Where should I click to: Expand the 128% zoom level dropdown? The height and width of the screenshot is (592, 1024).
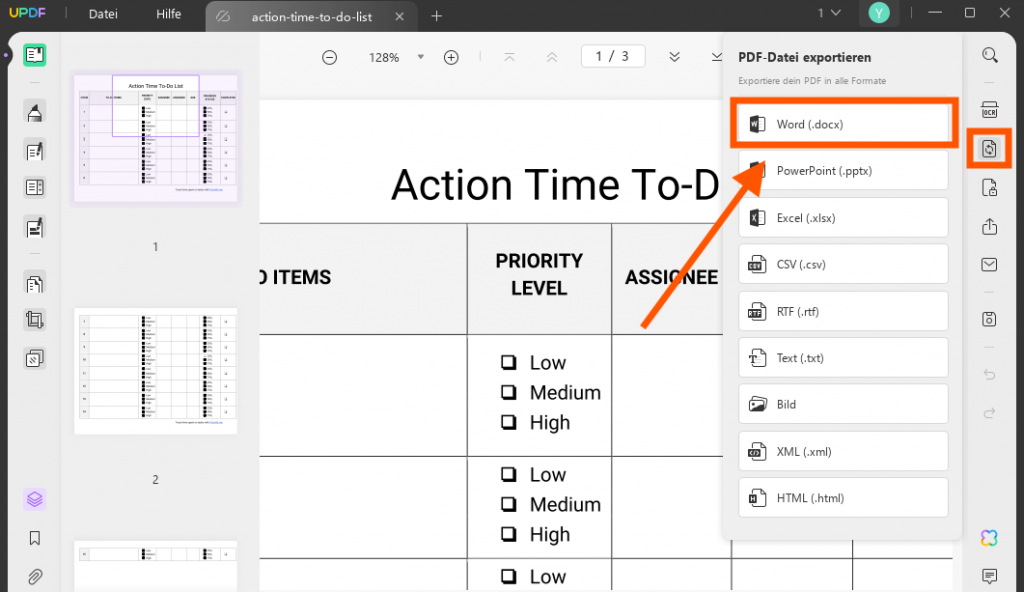[421, 58]
